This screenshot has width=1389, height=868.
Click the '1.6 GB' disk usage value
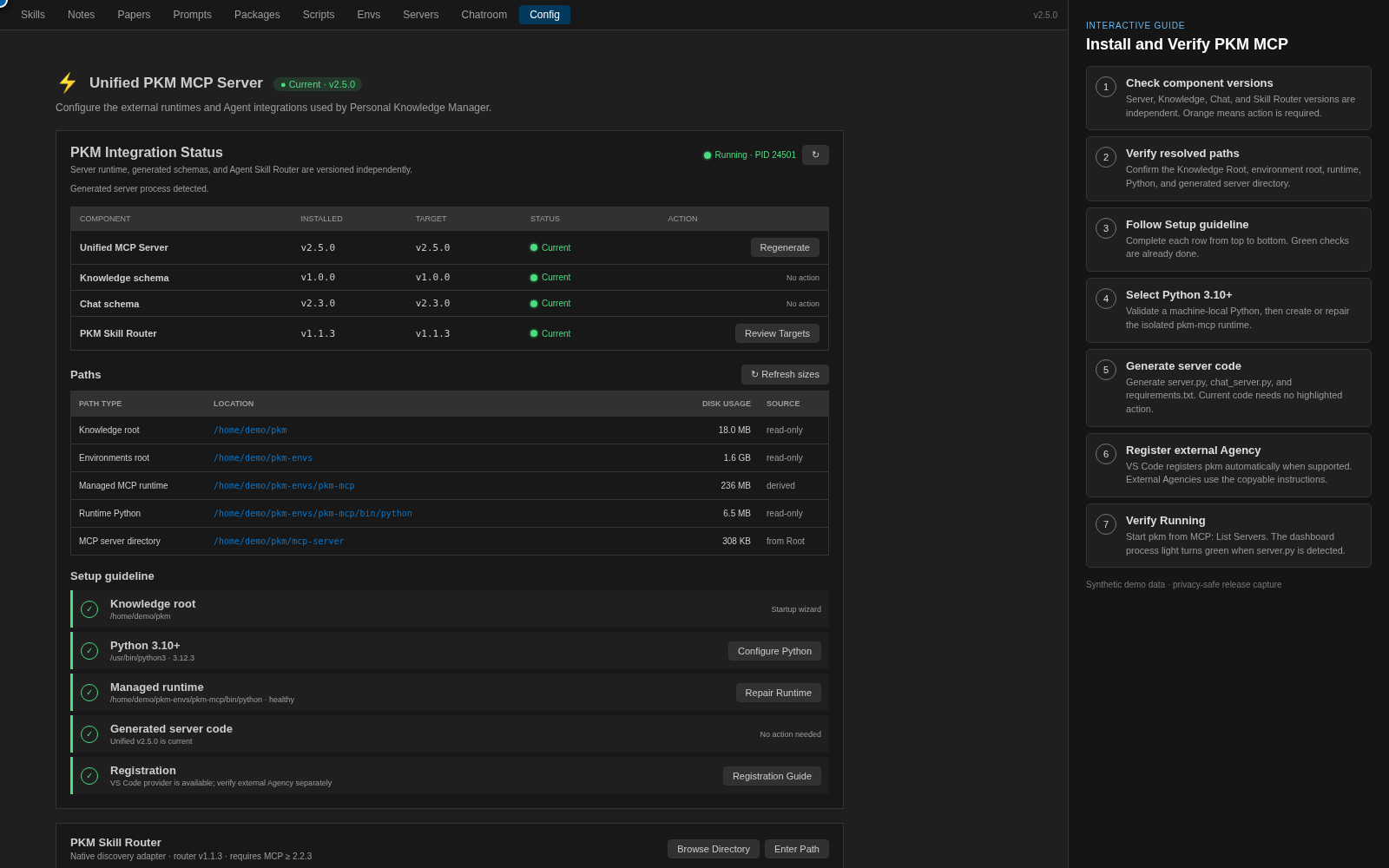[737, 458]
